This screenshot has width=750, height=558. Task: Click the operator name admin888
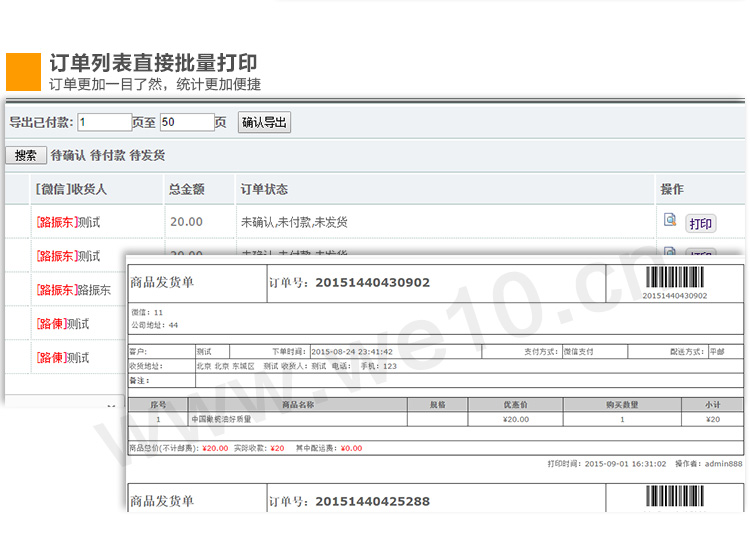tap(724, 464)
